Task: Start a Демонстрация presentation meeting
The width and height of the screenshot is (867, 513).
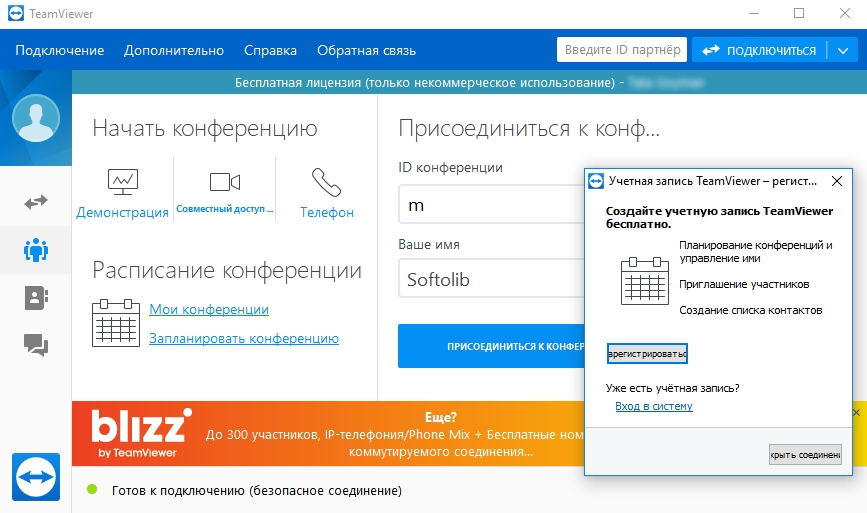Action: pyautogui.click(x=122, y=193)
